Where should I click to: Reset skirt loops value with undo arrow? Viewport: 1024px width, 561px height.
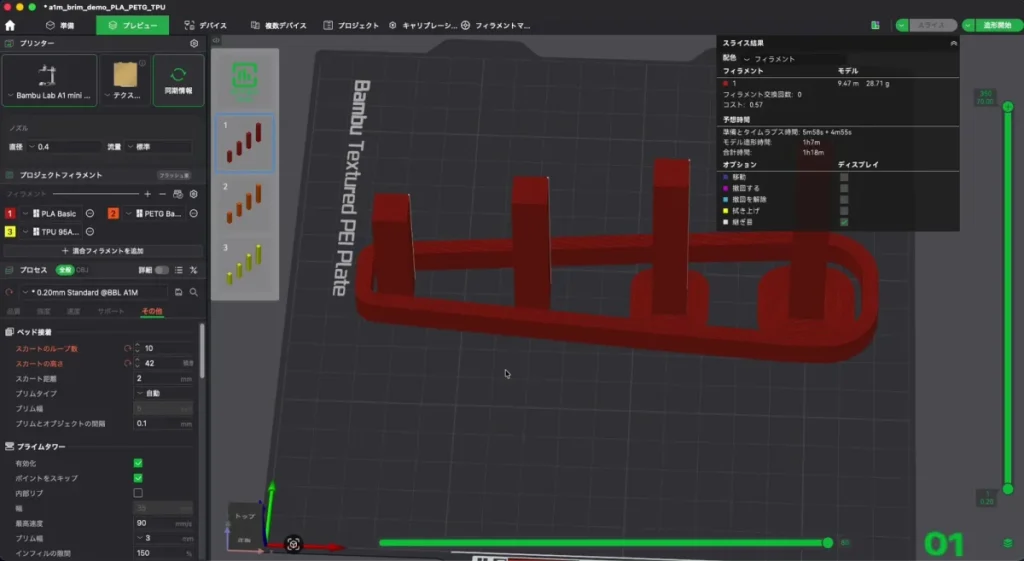coord(127,348)
